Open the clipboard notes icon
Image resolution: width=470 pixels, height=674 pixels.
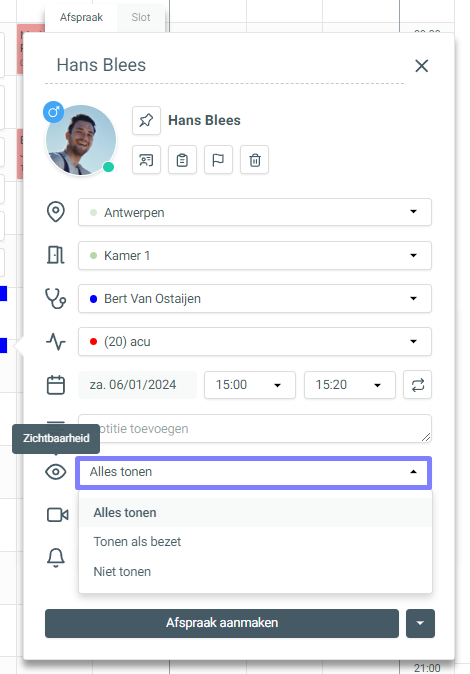tap(182, 160)
